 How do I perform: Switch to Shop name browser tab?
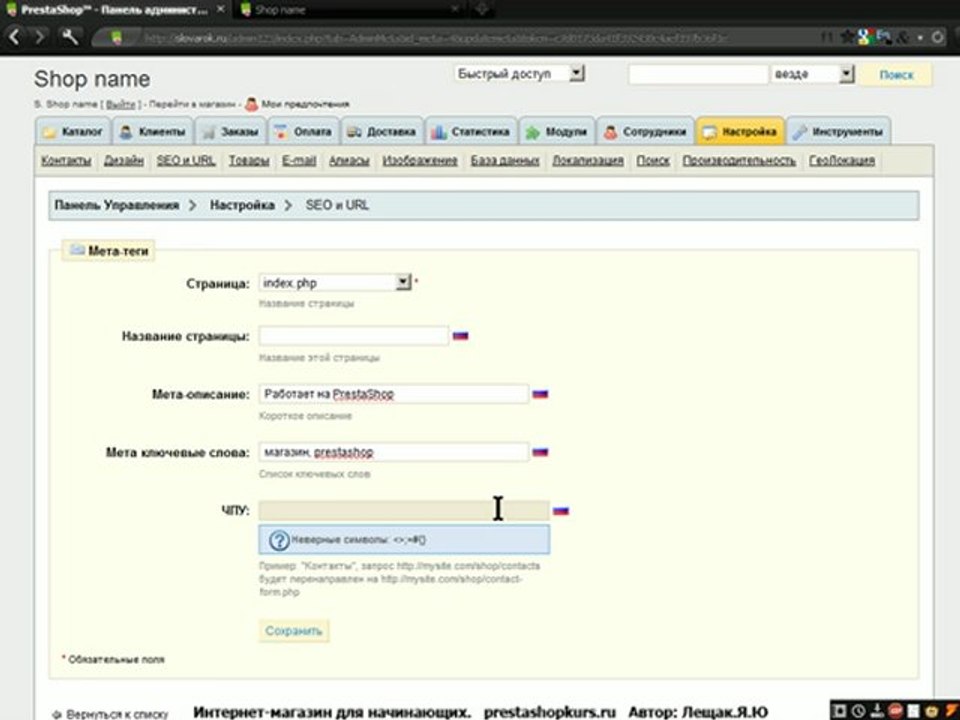(x=349, y=9)
